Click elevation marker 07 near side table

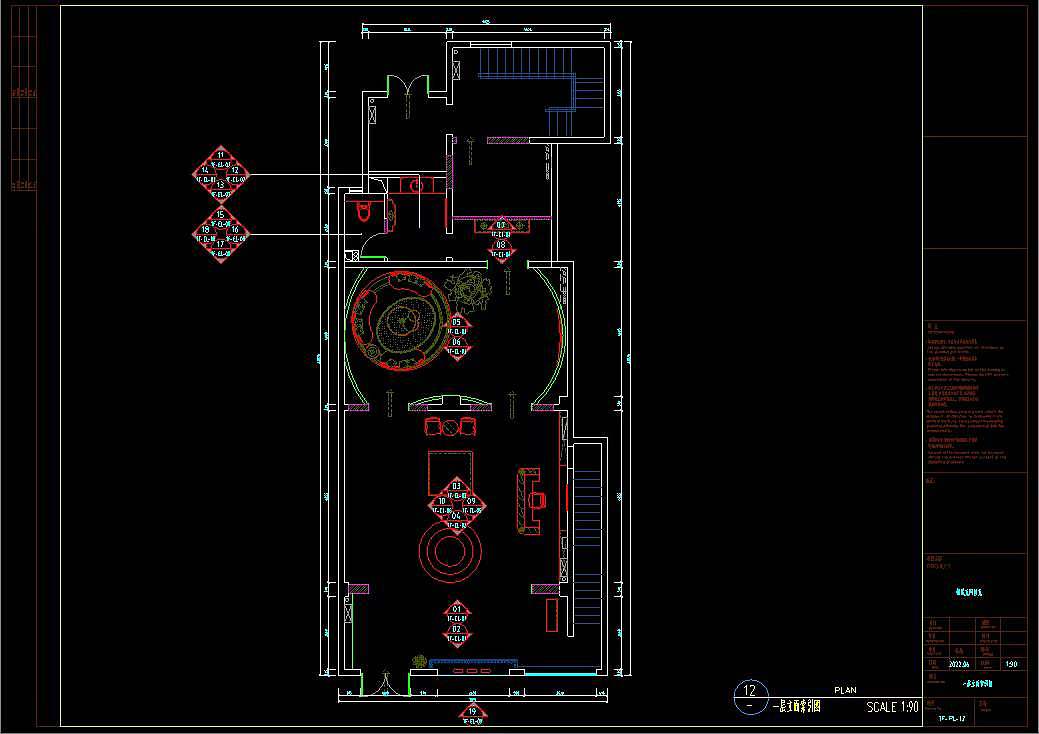pos(501,229)
